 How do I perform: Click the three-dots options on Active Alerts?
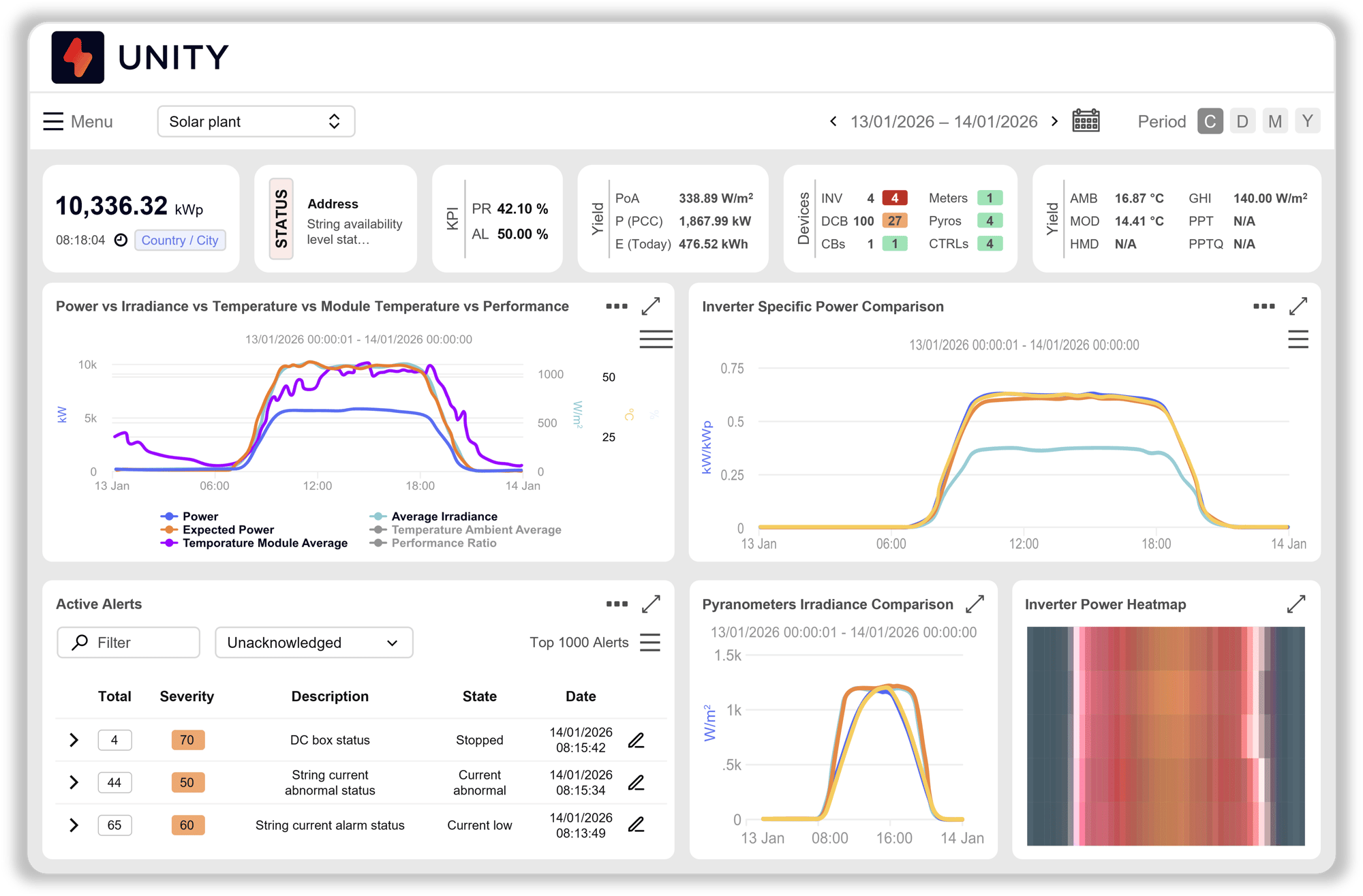click(x=617, y=604)
